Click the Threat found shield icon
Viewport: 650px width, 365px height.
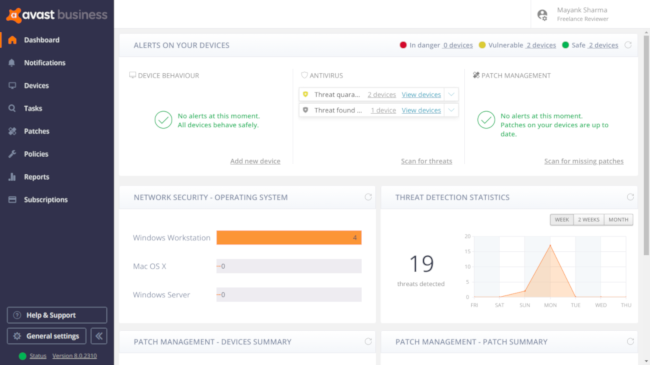[x=306, y=110]
